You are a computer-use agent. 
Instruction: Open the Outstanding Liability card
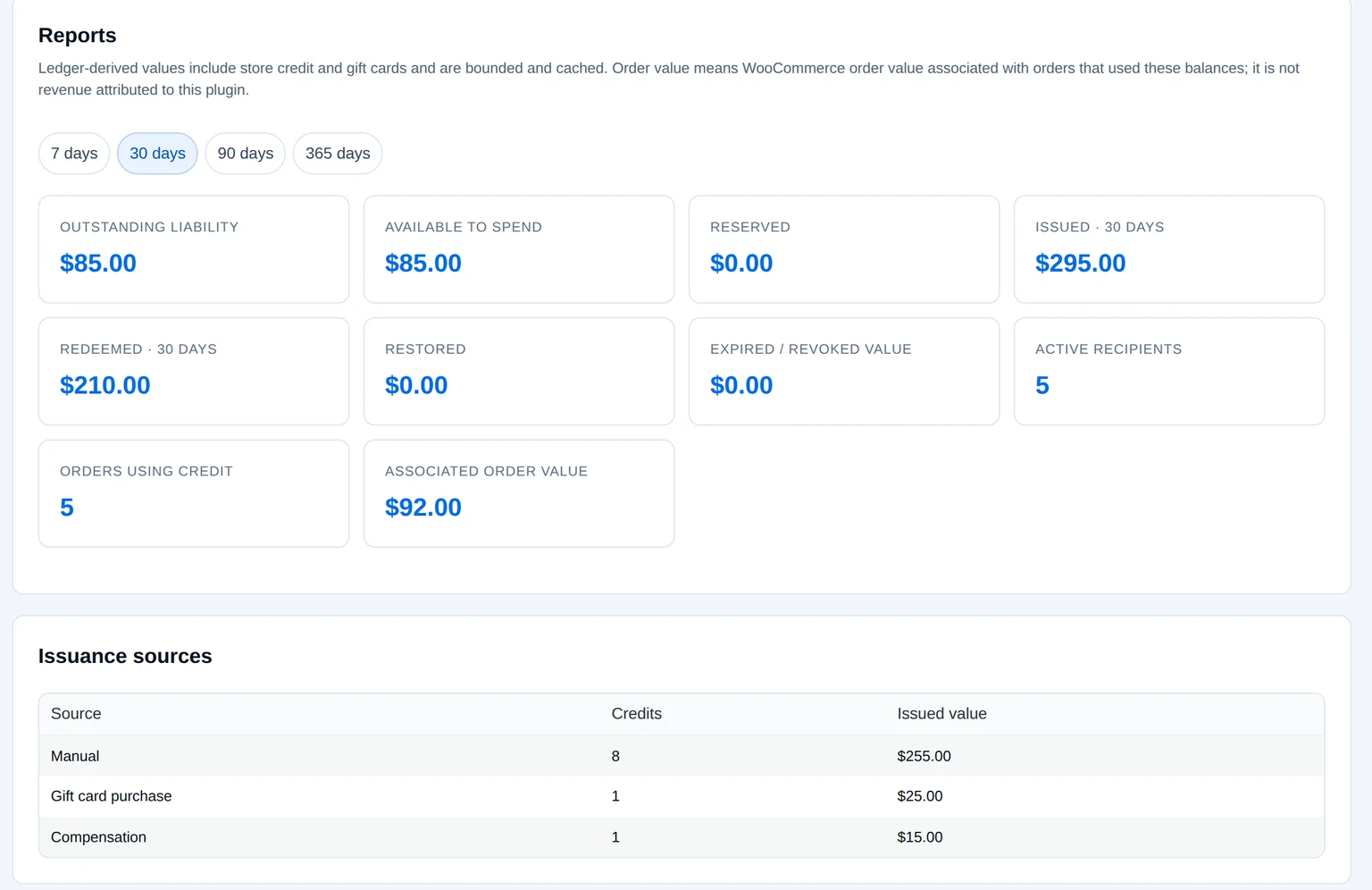pyautogui.click(x=194, y=249)
